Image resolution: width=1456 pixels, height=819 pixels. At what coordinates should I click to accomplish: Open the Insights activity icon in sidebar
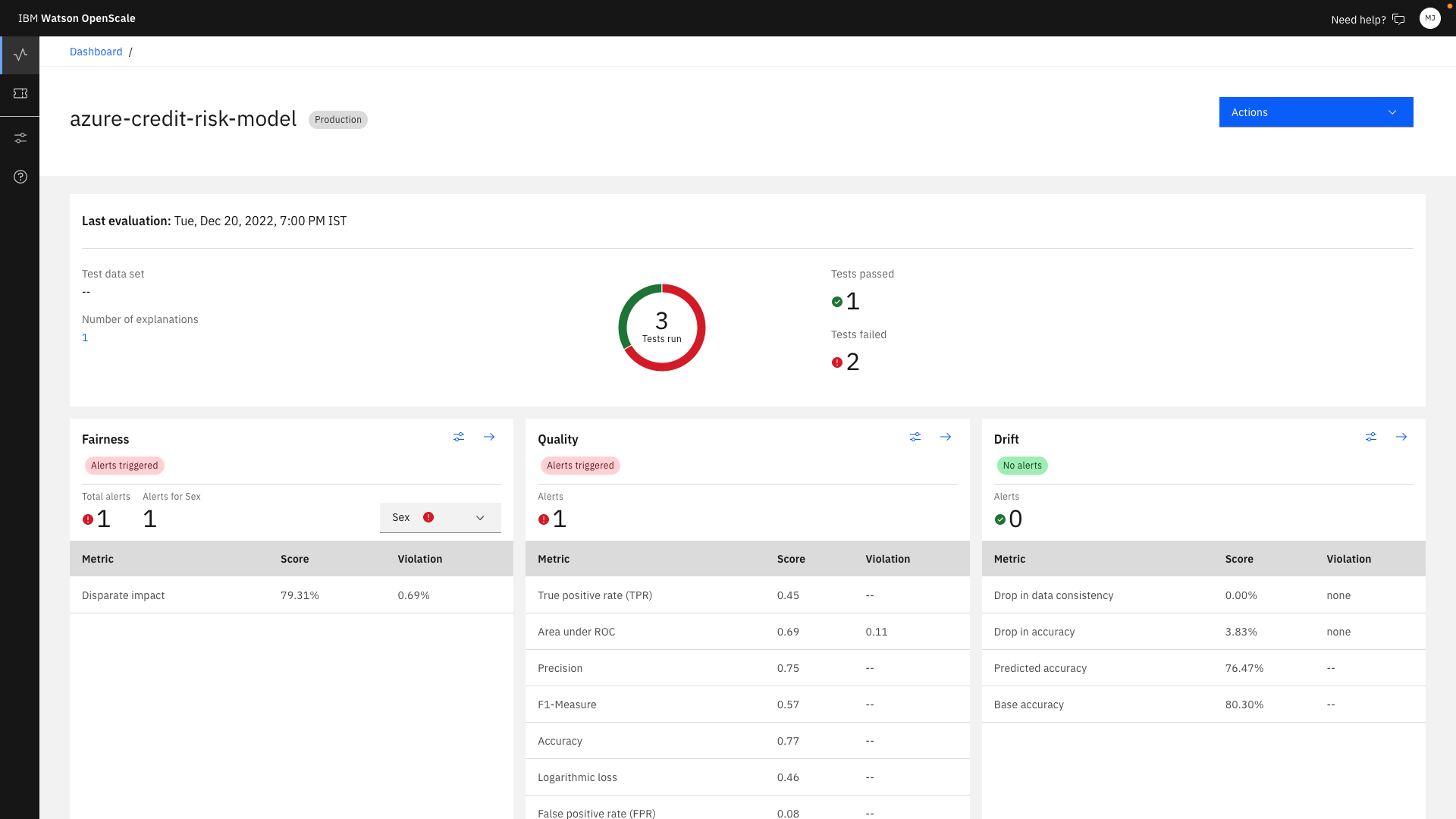20,55
